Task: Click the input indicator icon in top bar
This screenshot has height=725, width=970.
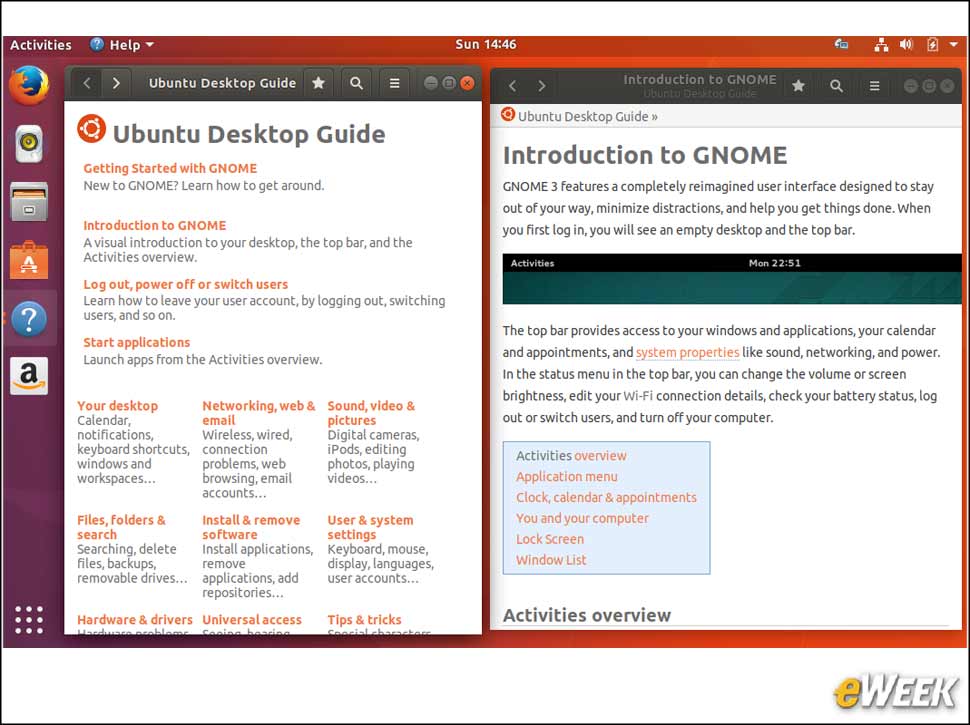Action: pos(841,44)
